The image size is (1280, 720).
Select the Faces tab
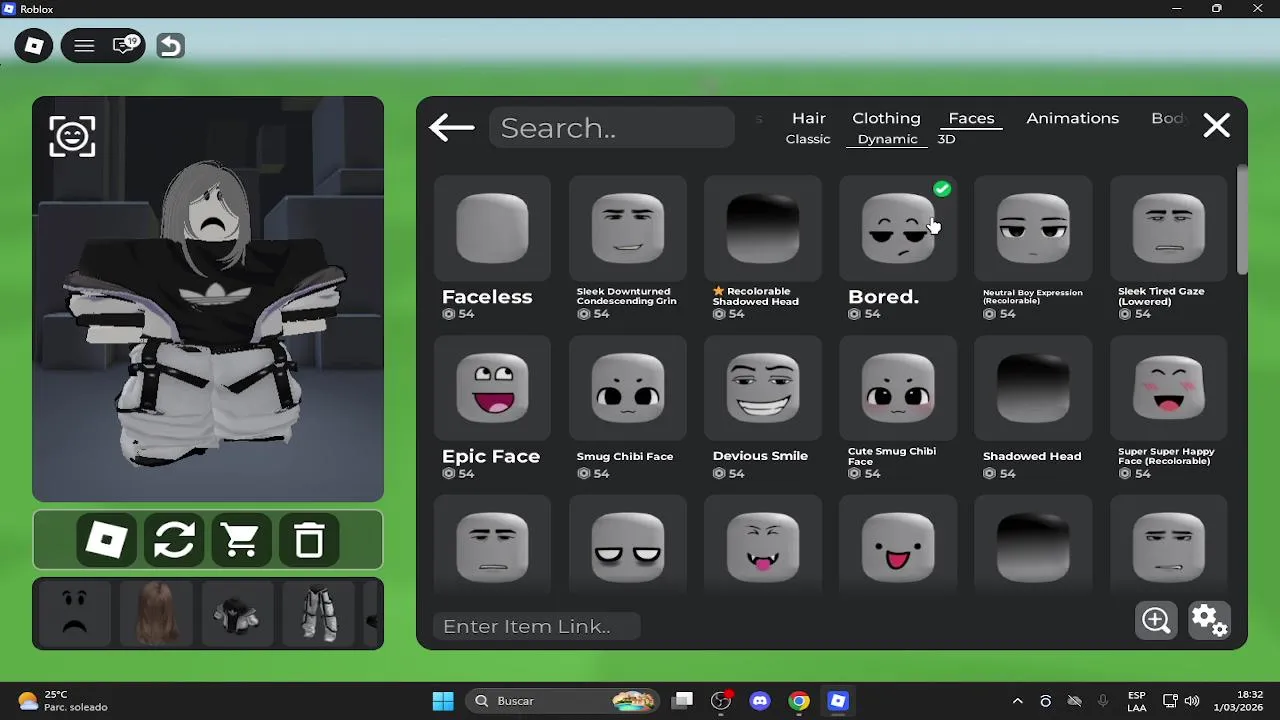click(971, 118)
